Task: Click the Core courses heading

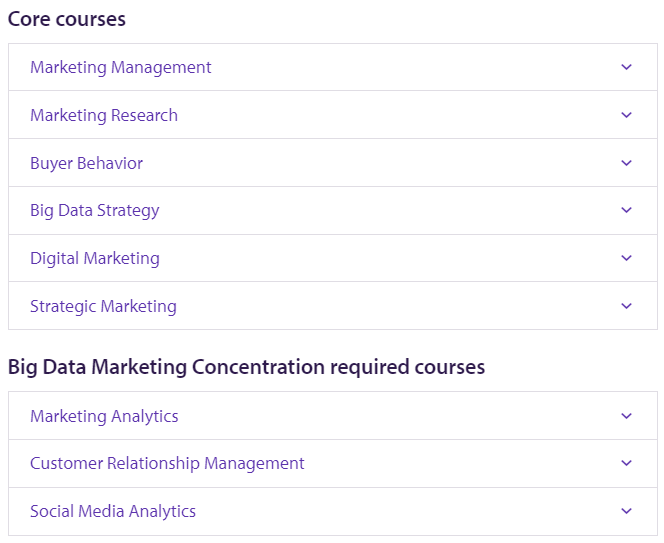Action: (x=67, y=19)
